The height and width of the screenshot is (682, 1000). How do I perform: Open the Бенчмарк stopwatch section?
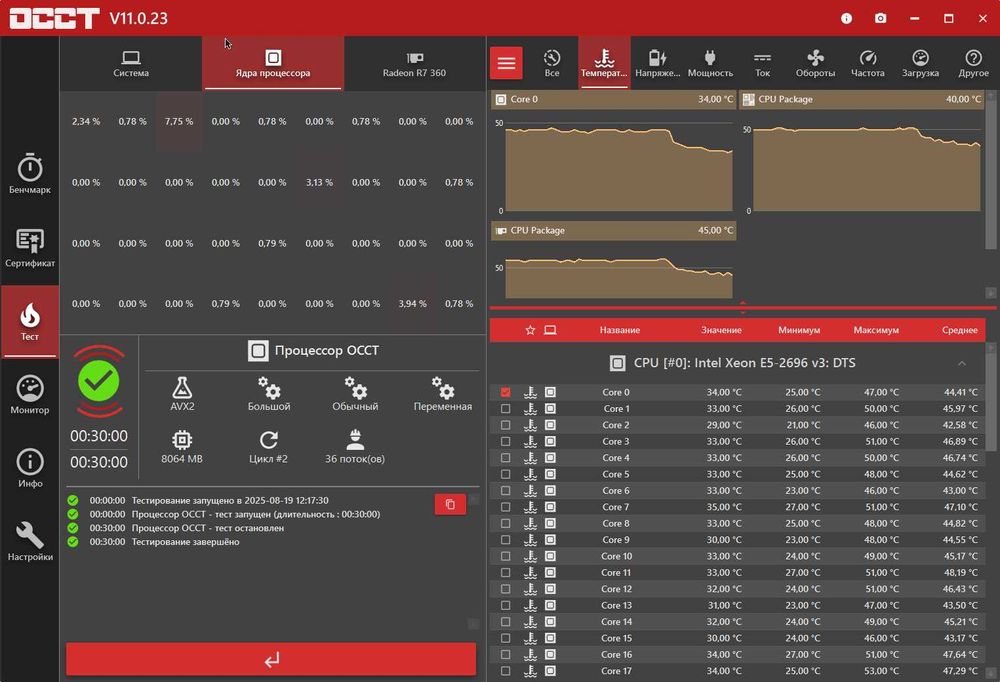click(x=29, y=174)
